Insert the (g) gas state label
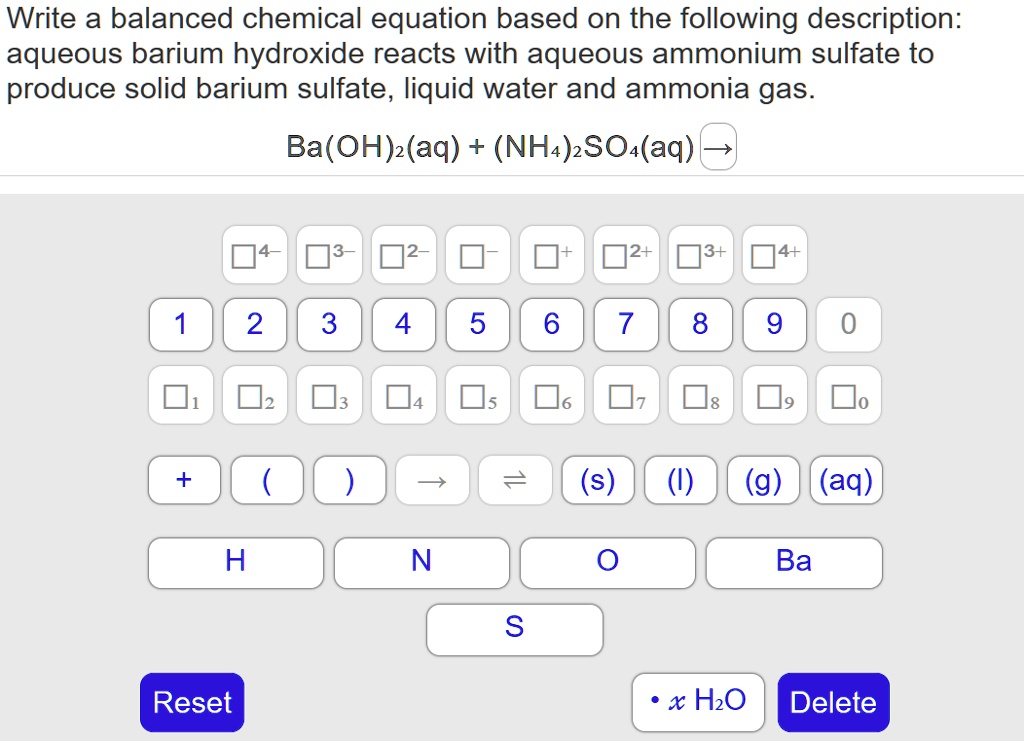This screenshot has width=1024, height=741. pyautogui.click(x=763, y=480)
